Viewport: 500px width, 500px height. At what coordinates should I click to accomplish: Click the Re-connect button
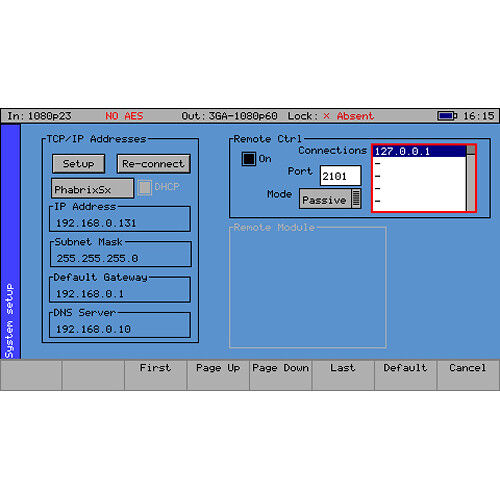[x=154, y=164]
